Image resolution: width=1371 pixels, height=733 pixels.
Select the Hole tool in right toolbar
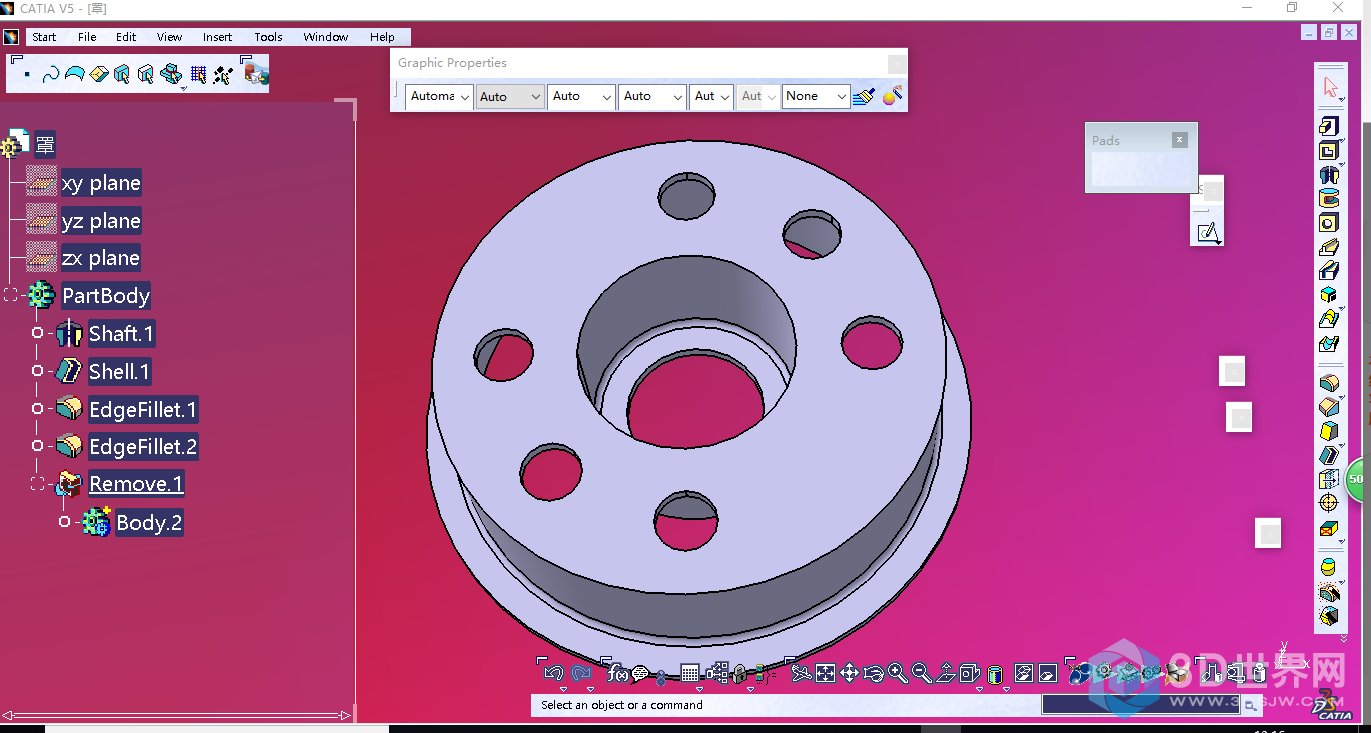click(x=1329, y=223)
